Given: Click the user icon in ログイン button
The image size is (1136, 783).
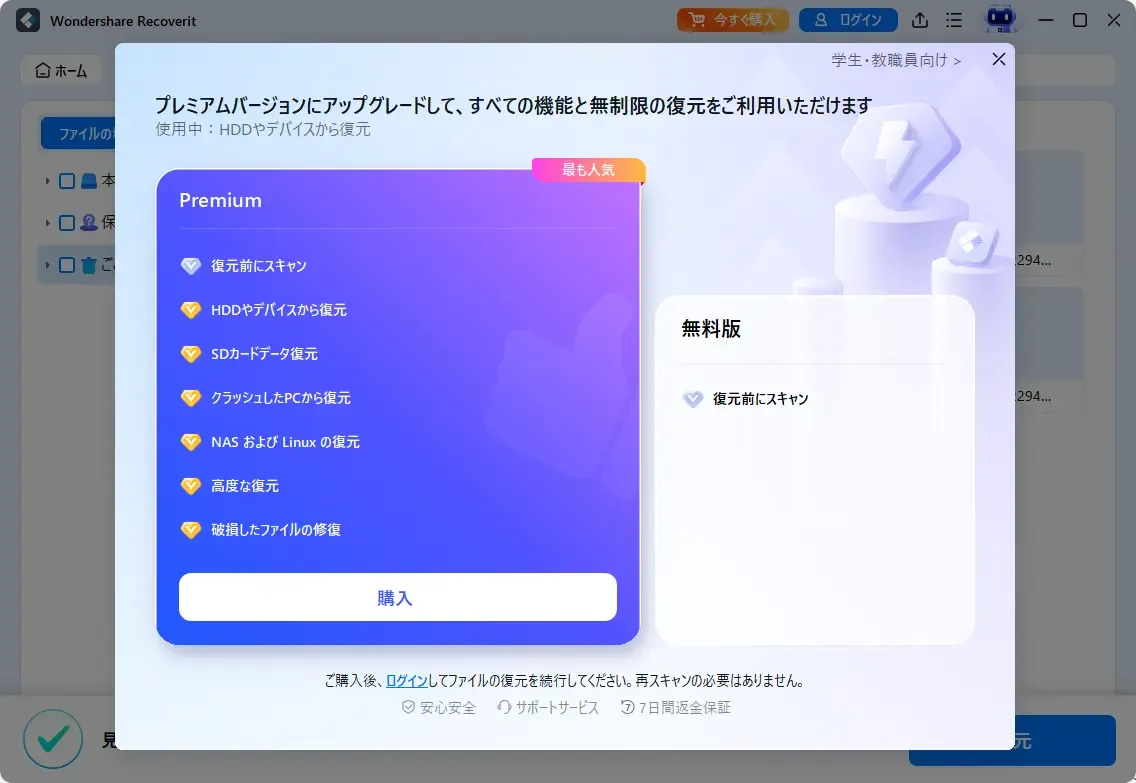Looking at the screenshot, I should pyautogui.click(x=820, y=20).
